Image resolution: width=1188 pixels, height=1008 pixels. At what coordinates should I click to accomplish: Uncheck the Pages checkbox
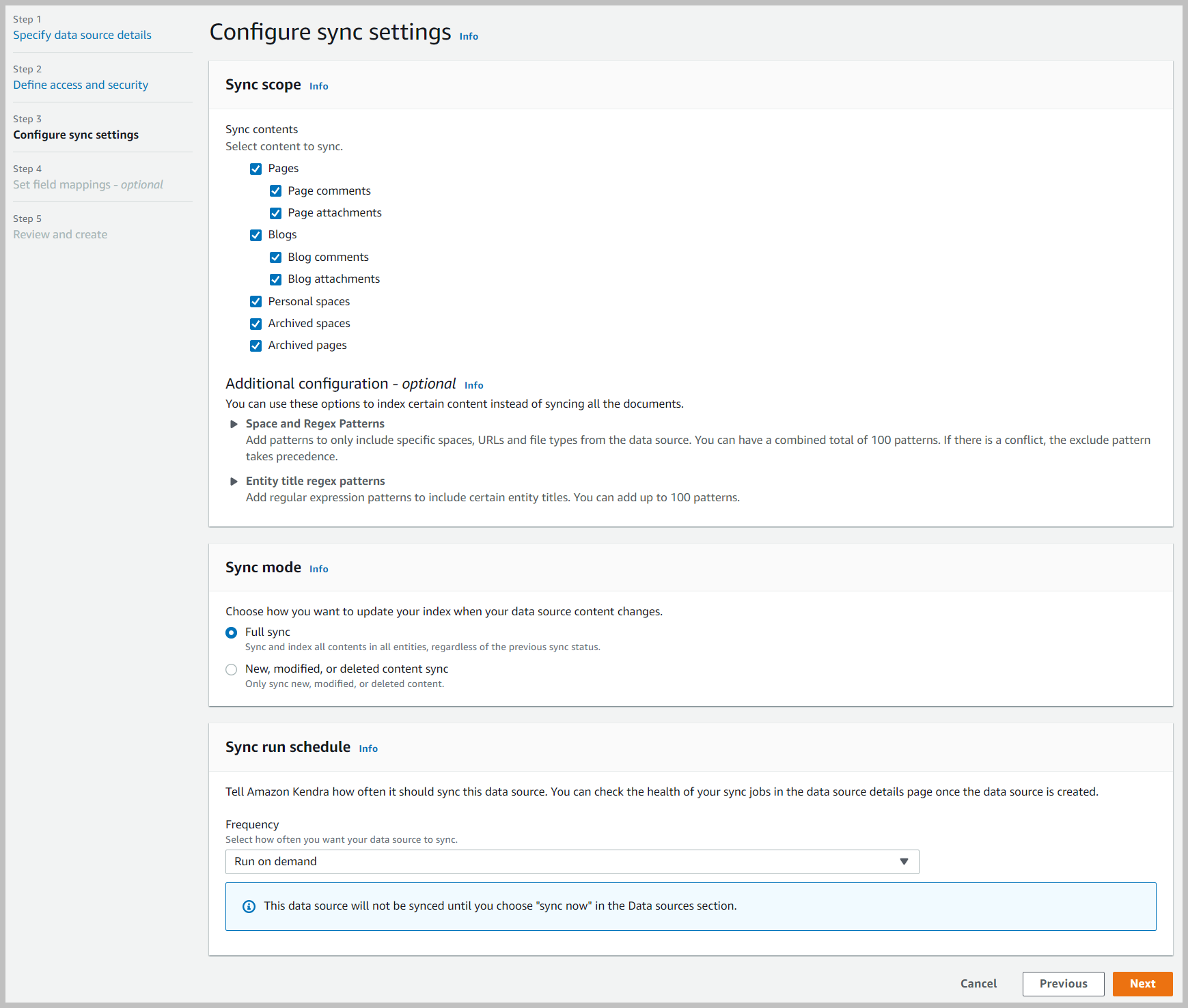255,169
